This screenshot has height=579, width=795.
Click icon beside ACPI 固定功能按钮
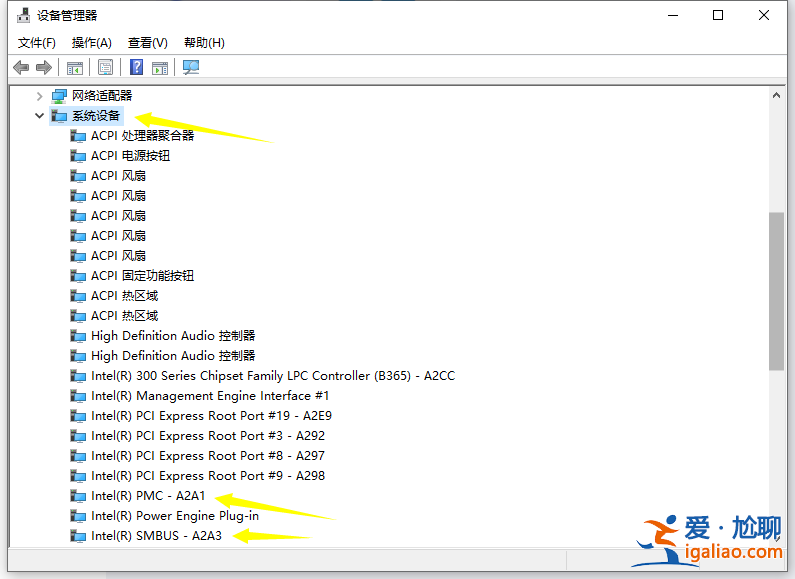pyautogui.click(x=78, y=276)
